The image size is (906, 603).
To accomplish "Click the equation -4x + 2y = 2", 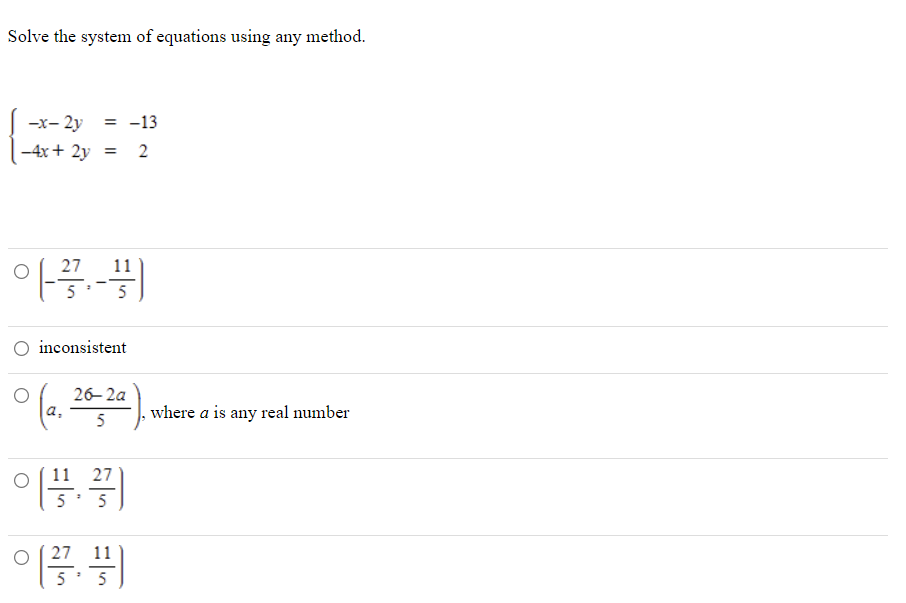I will [83, 150].
